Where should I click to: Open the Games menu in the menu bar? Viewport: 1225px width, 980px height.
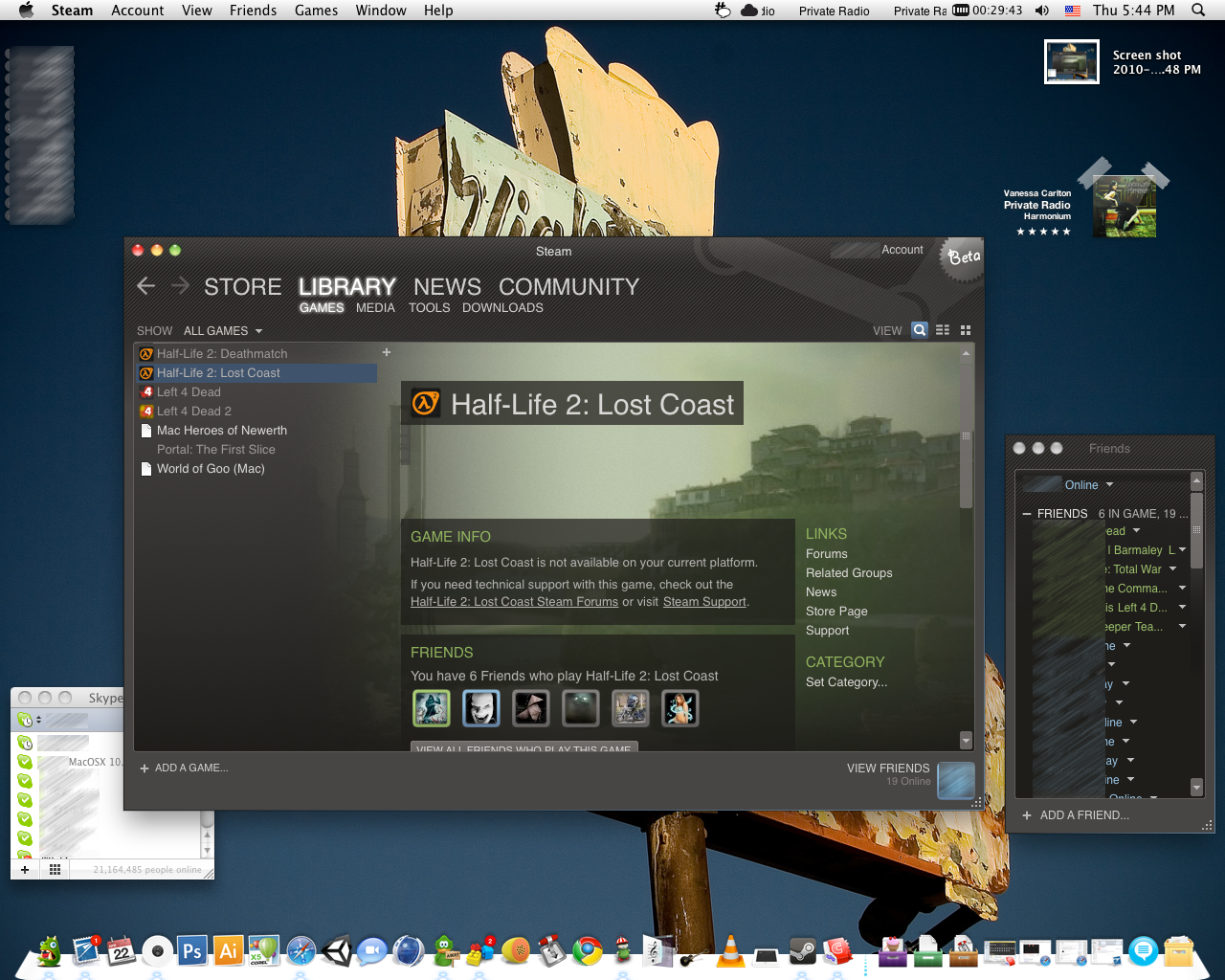(x=316, y=11)
